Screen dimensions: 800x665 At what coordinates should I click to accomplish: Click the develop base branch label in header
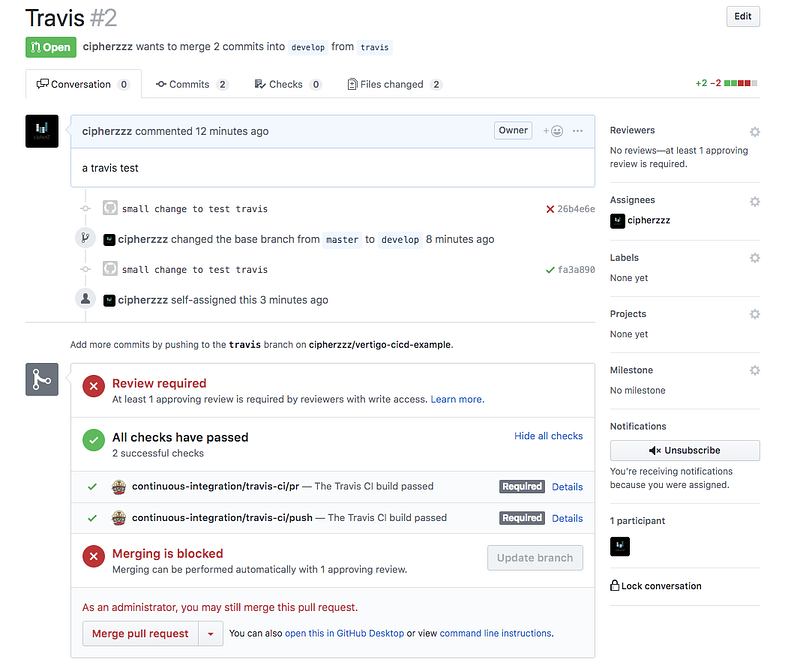pos(308,47)
